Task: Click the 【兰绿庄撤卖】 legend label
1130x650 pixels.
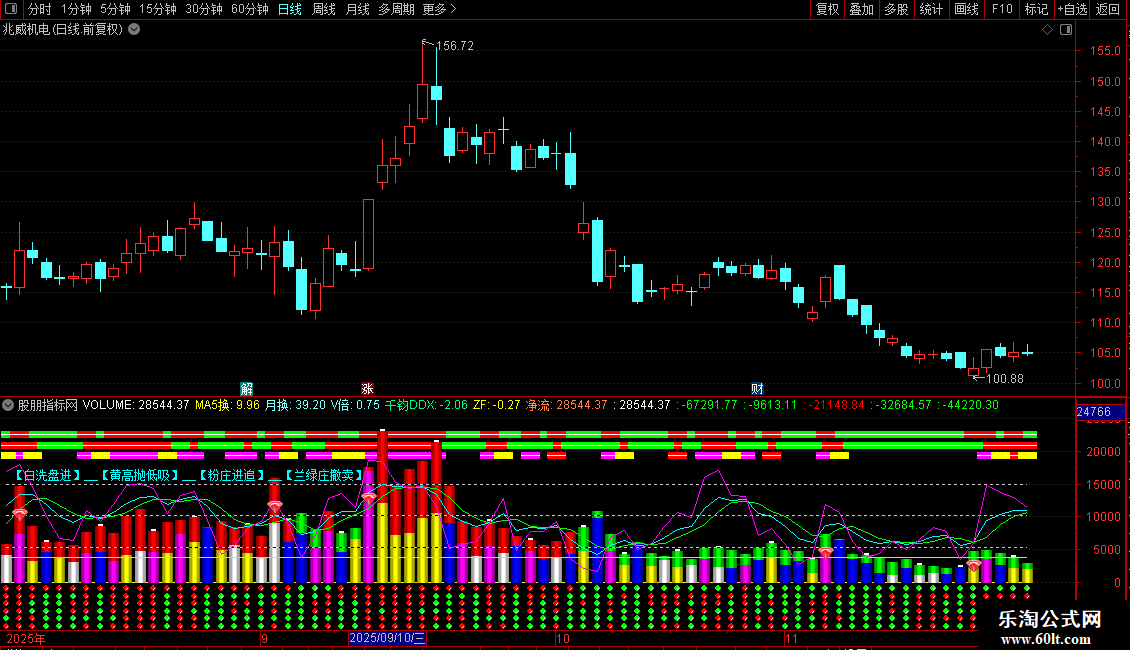Action: point(324,476)
